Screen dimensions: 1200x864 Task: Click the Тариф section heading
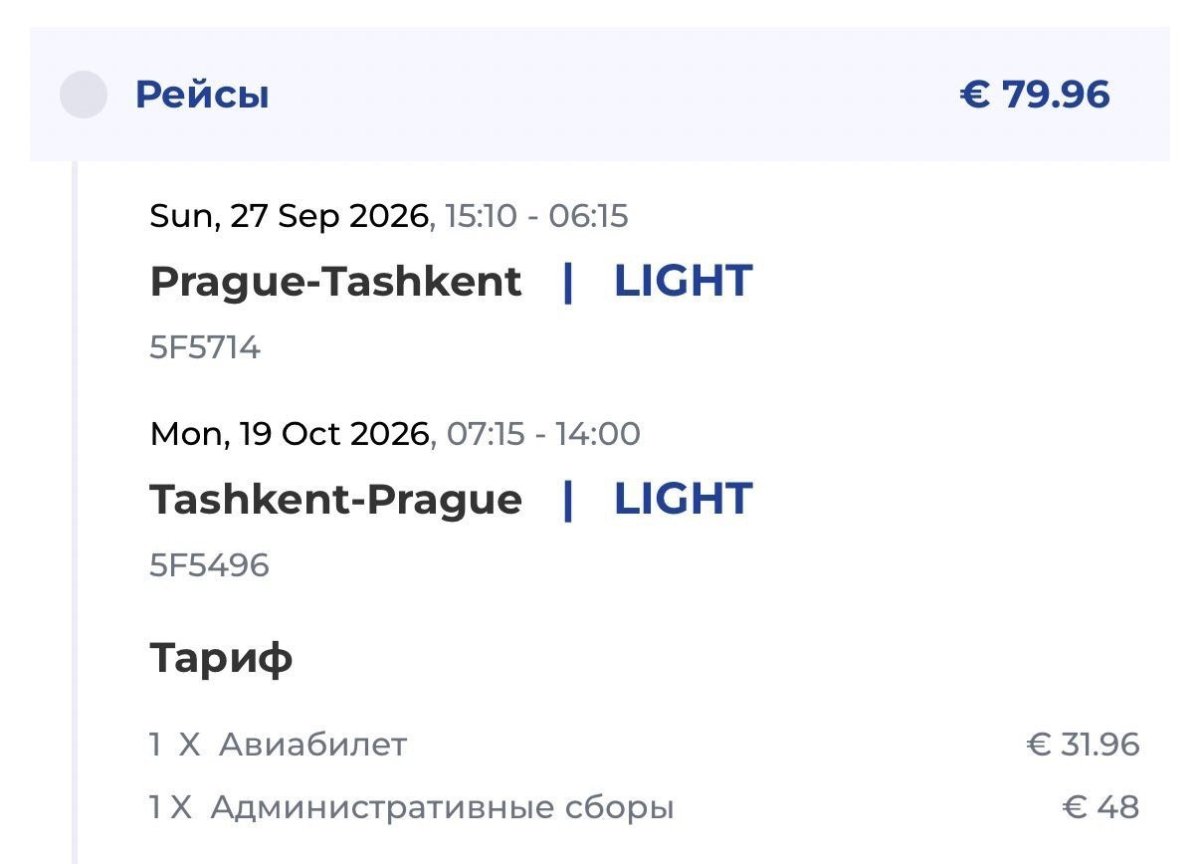pos(221,658)
